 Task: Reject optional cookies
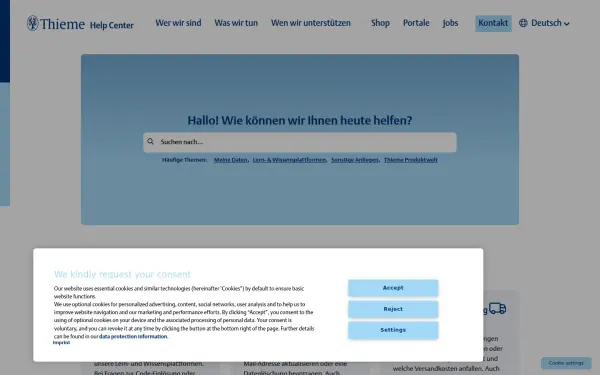(393, 309)
